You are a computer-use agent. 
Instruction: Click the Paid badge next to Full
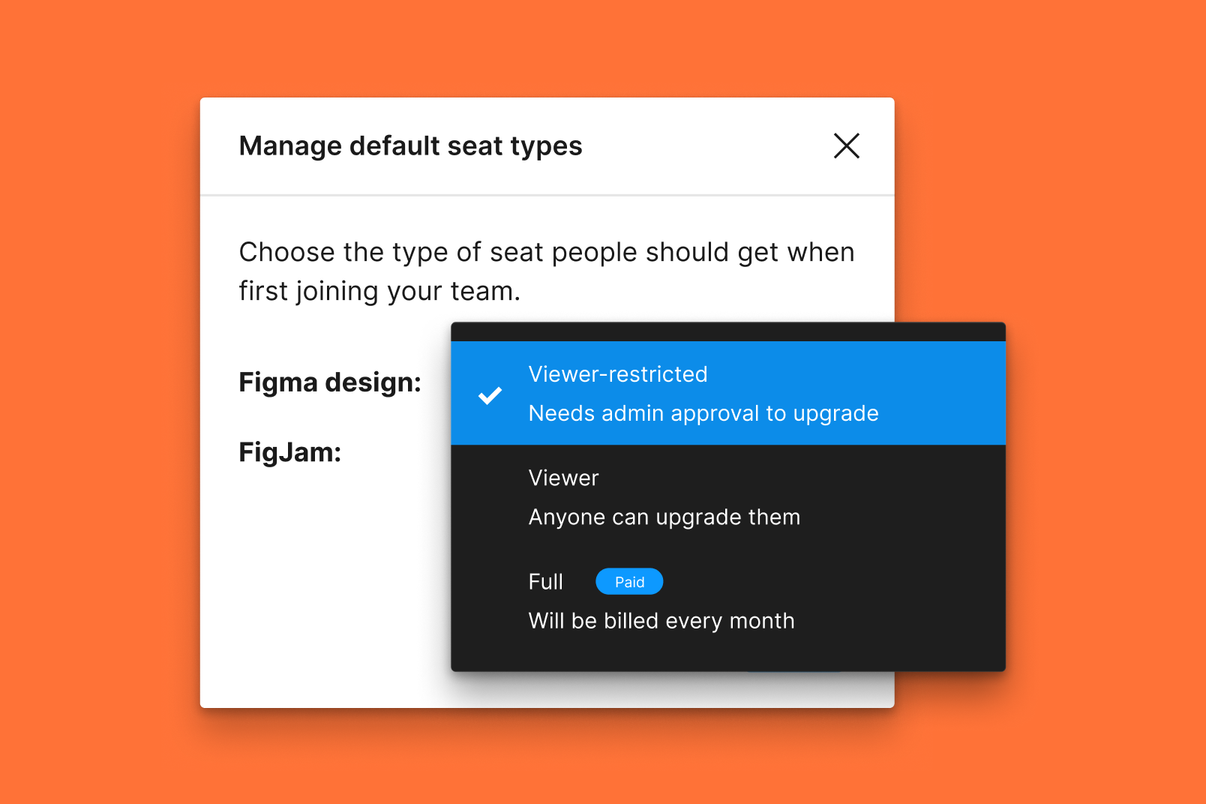click(x=629, y=582)
